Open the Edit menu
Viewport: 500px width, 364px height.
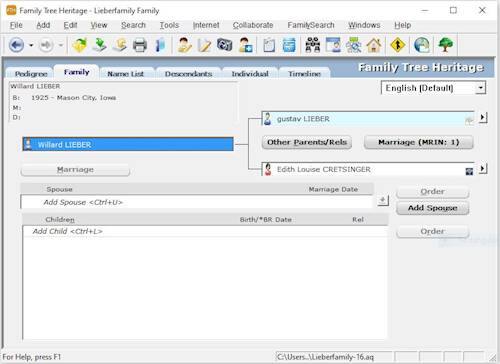(70, 25)
